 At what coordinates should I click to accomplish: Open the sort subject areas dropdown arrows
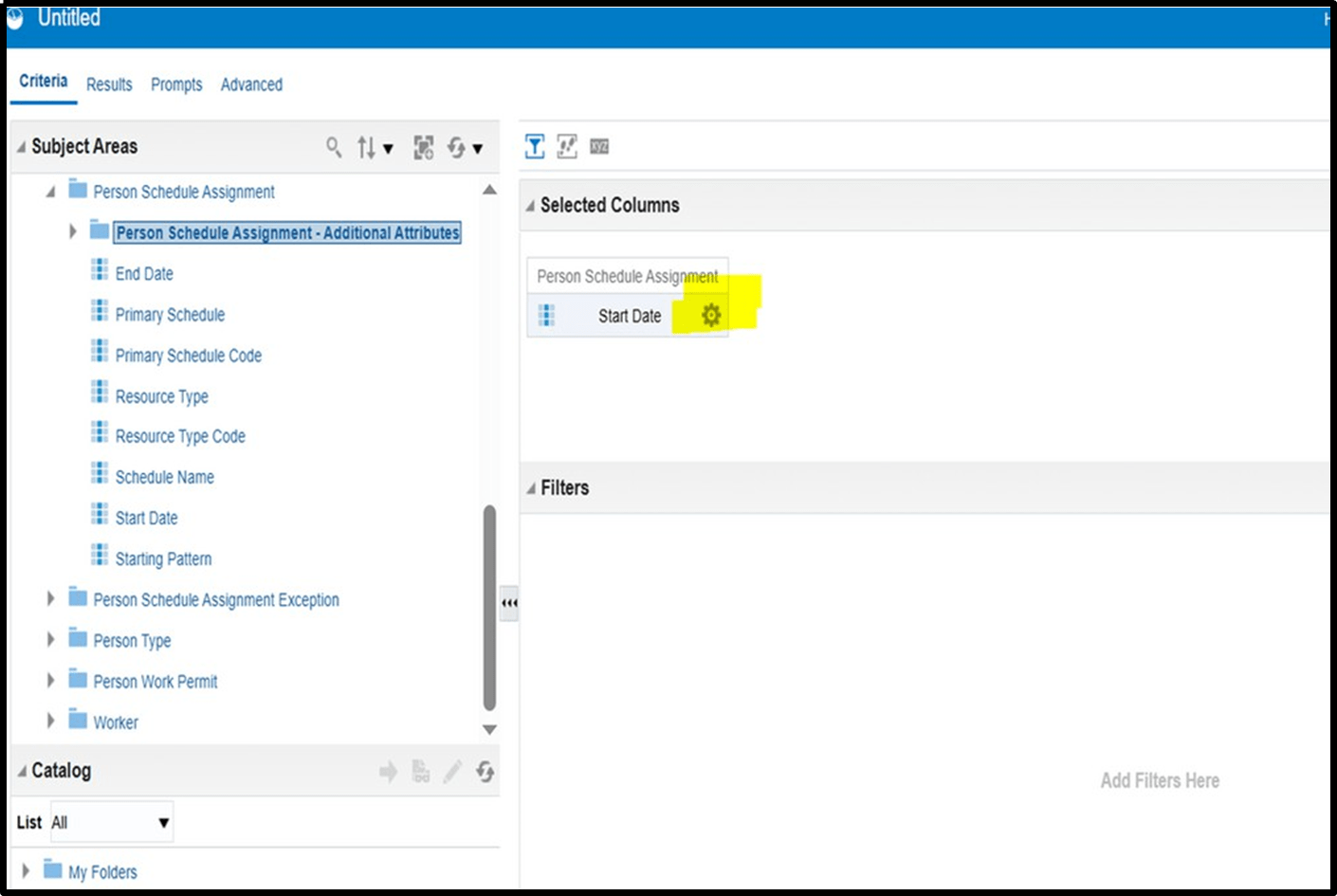coord(375,148)
